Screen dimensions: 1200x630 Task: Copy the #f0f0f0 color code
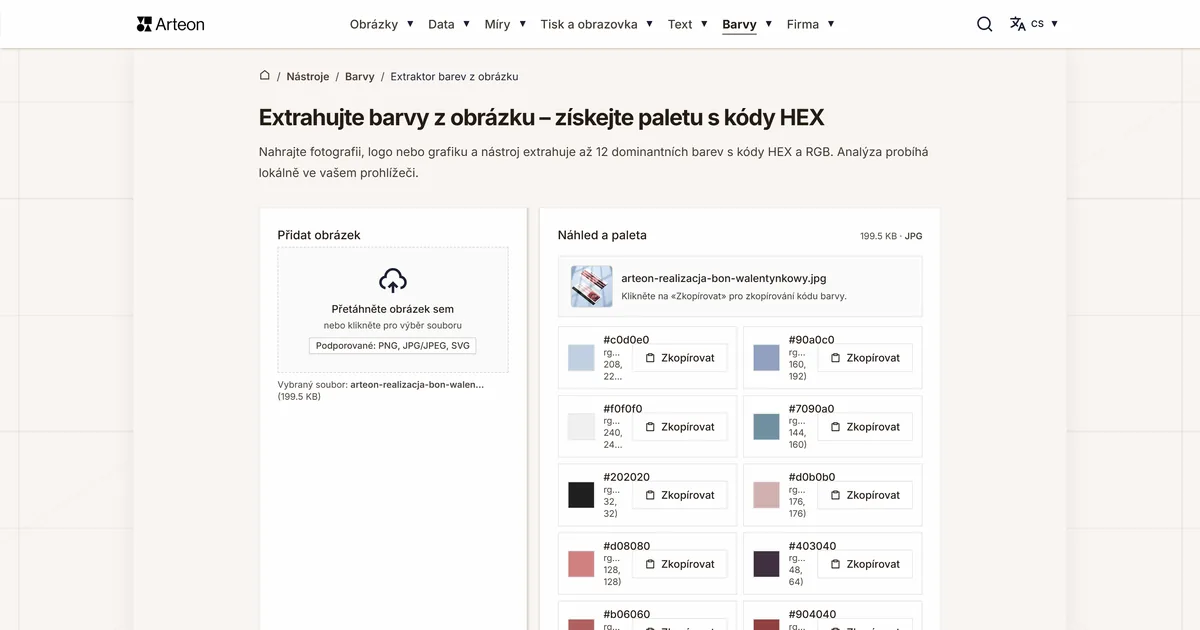tap(680, 427)
